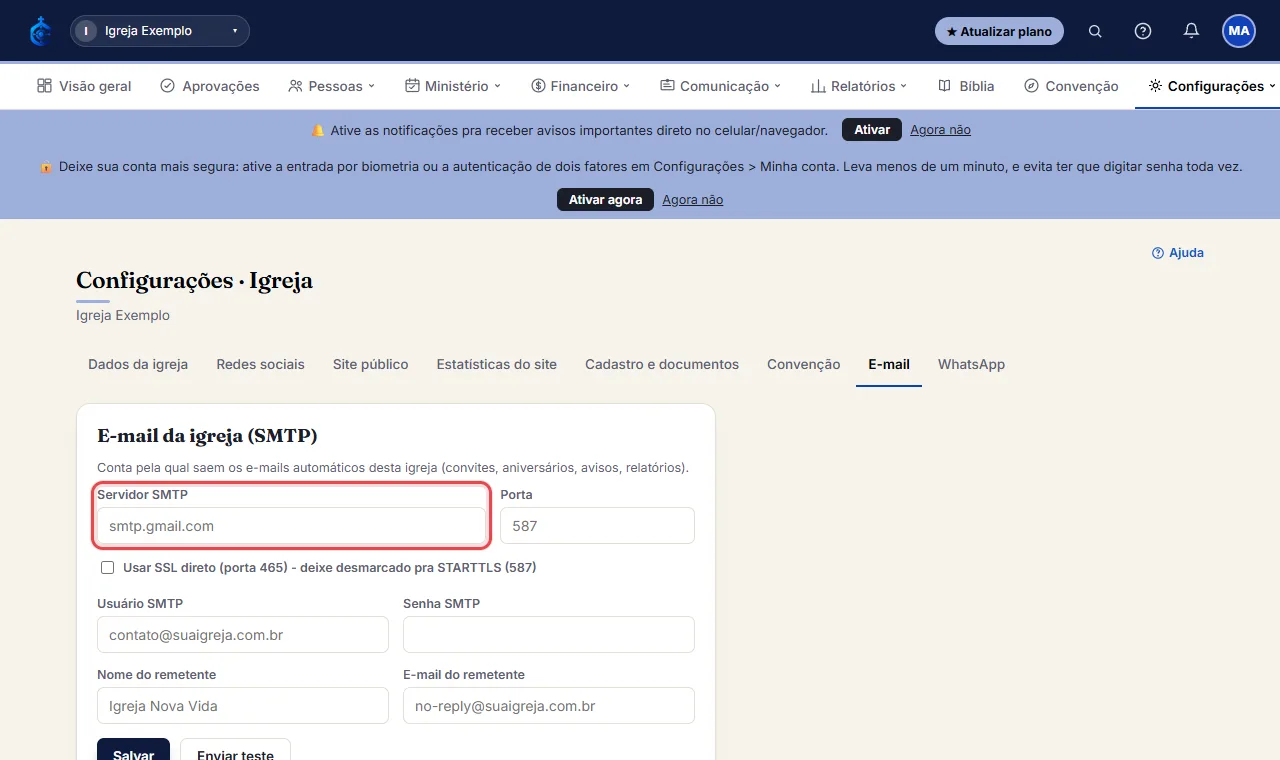
Task: Focus the Senha SMTP input field
Action: 549,635
